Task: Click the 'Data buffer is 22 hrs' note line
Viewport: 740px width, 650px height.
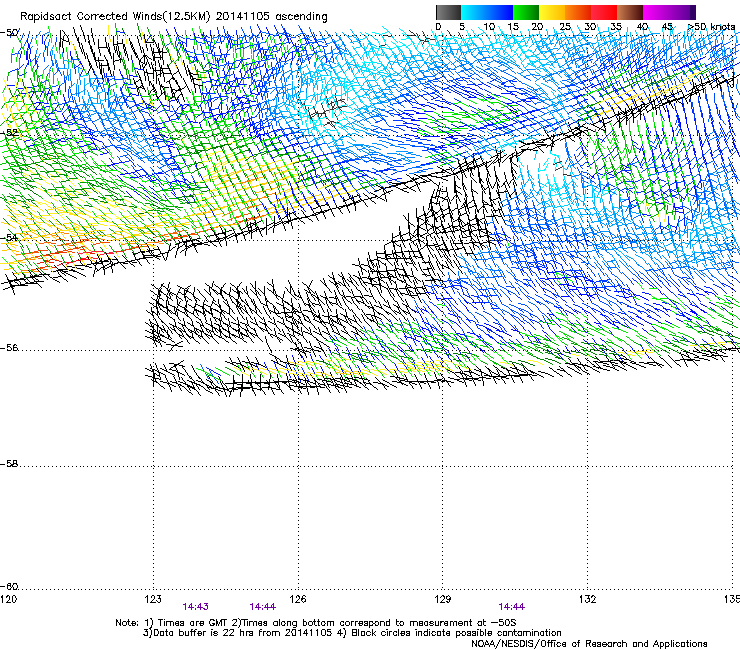Action: click(352, 633)
